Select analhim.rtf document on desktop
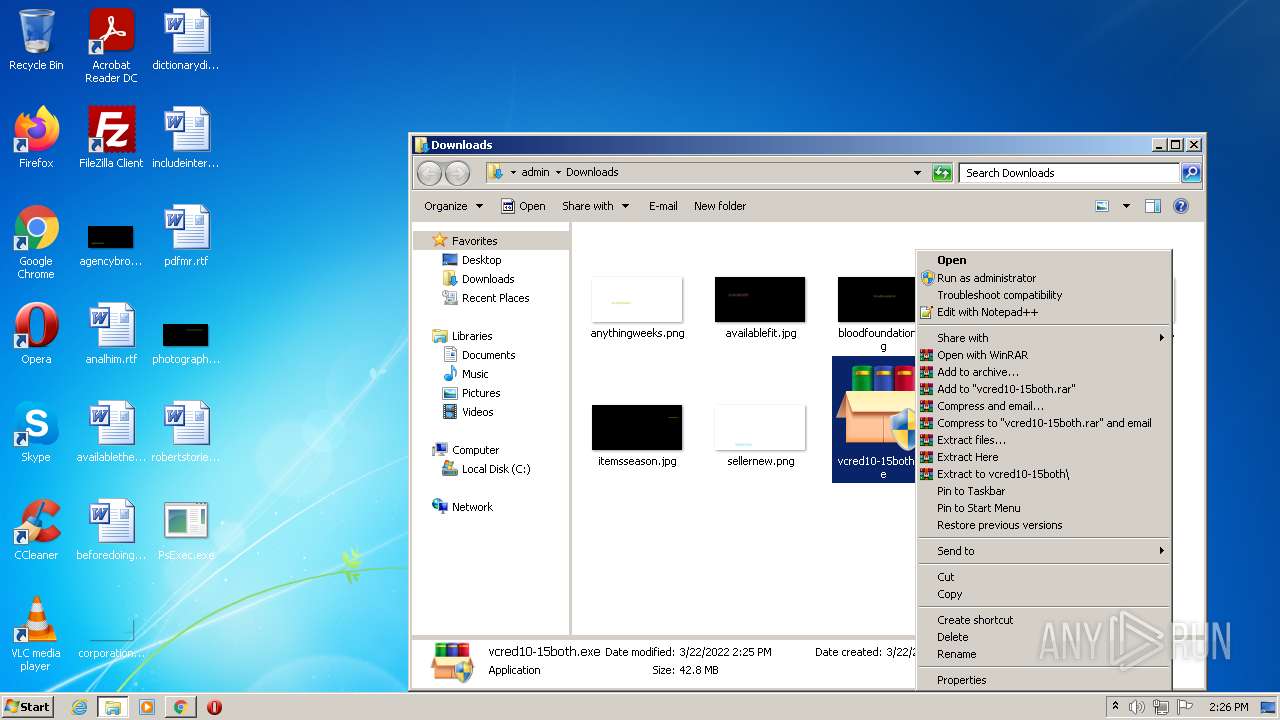This screenshot has width=1280, height=720. point(111,333)
